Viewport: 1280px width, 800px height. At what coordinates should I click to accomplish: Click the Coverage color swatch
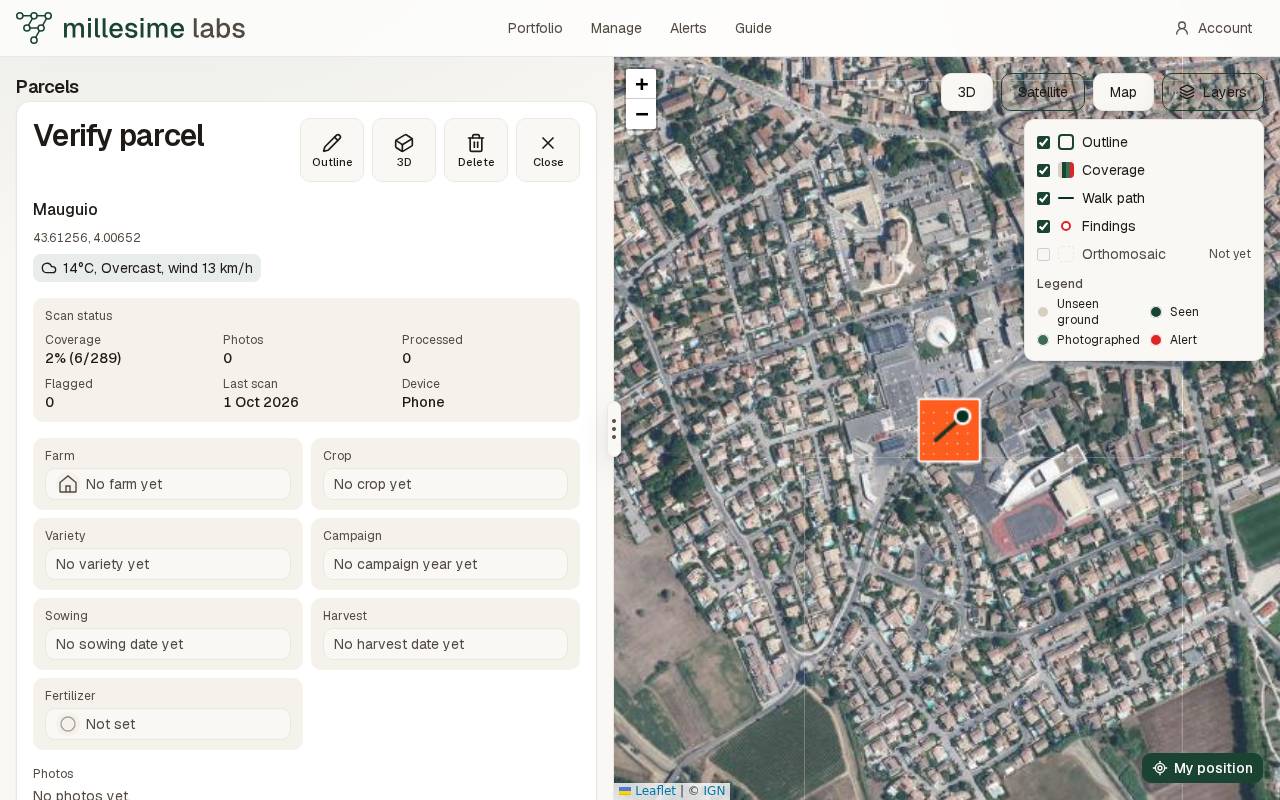point(1066,170)
